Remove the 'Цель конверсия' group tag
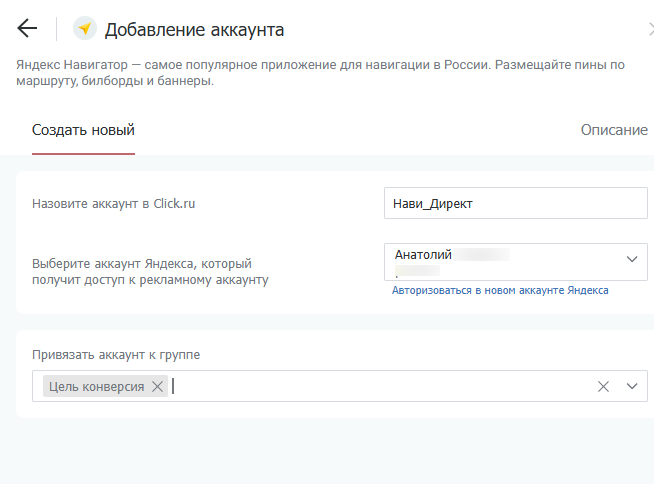The height and width of the screenshot is (484, 654). click(157, 386)
